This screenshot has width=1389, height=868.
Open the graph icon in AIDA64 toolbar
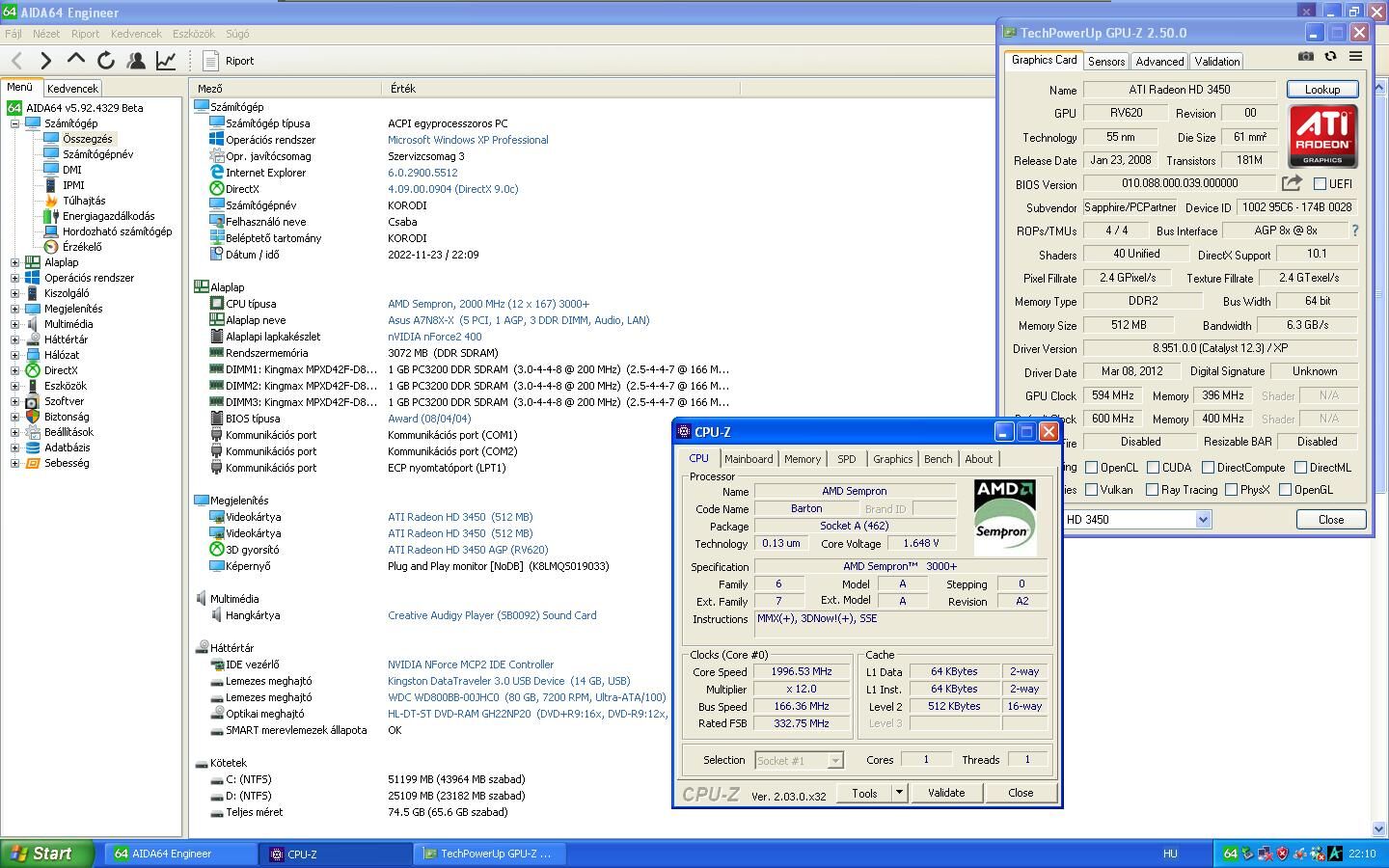tap(166, 61)
